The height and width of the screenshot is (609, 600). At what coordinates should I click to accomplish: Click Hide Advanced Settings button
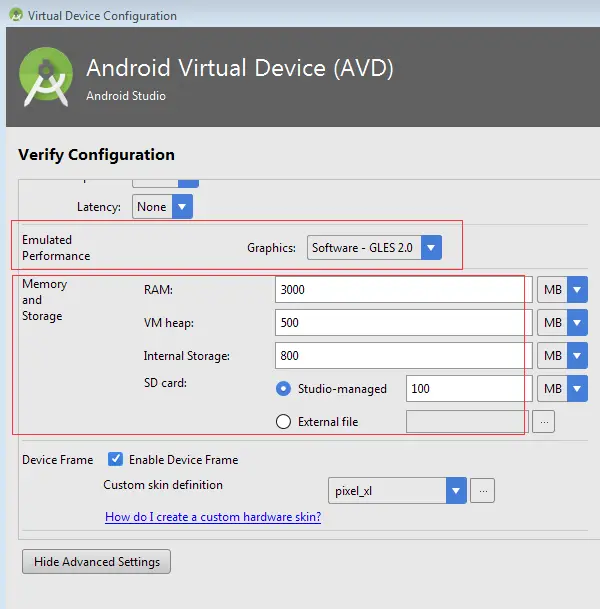pos(96,562)
